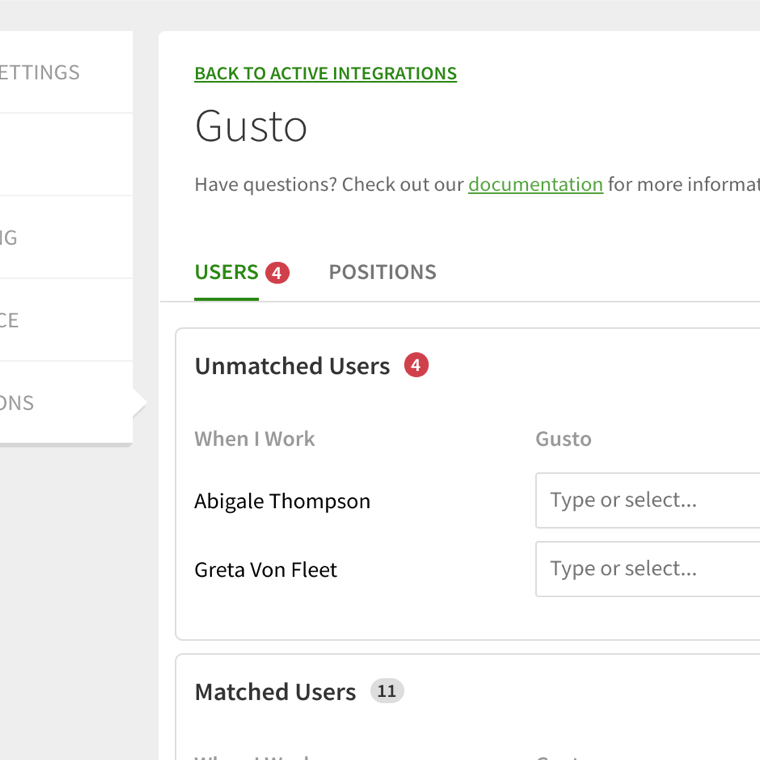Open Gusto dropdown for Greta Von Fleet

pyautogui.click(x=648, y=569)
